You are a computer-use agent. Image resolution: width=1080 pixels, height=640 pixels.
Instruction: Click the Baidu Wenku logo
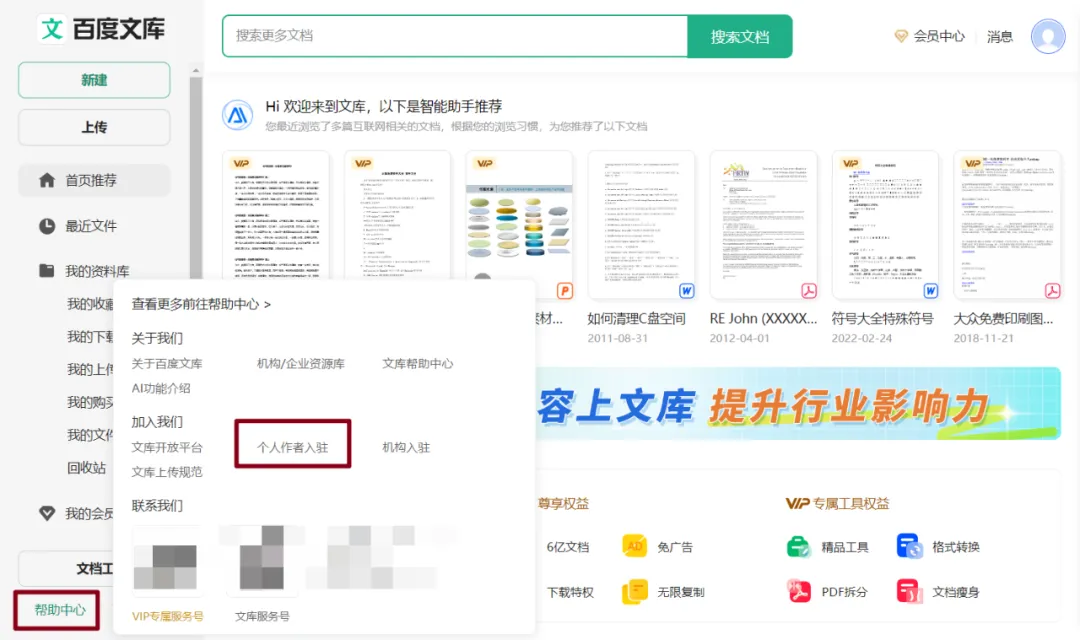click(101, 29)
